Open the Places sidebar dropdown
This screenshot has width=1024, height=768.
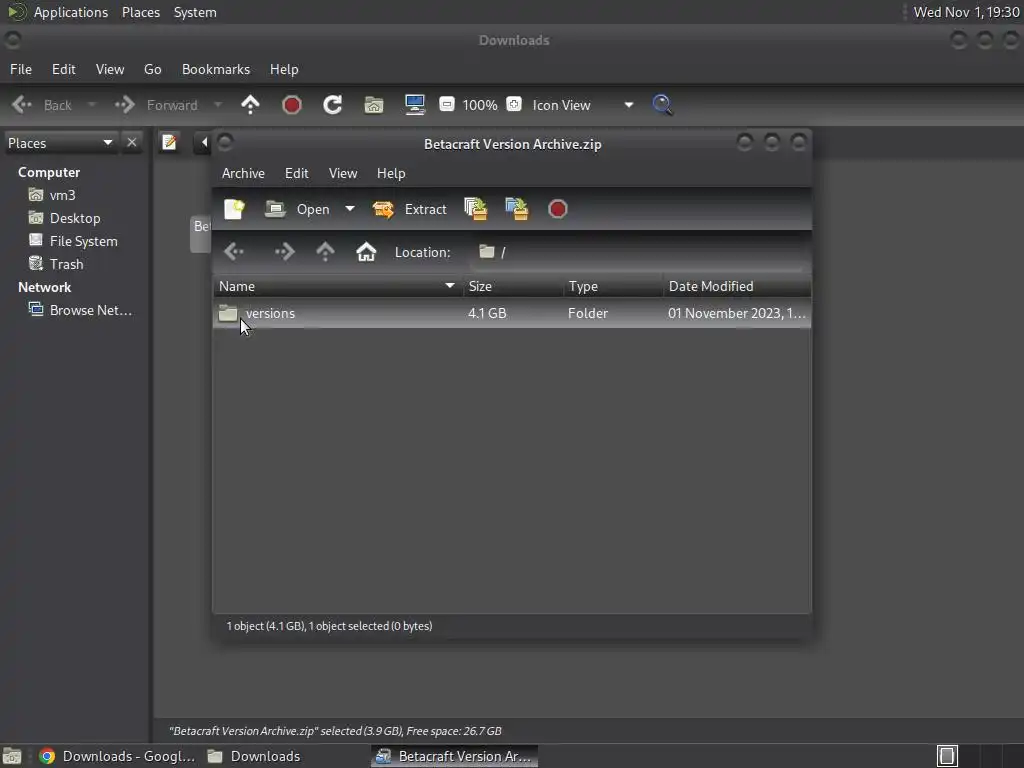tap(60, 143)
